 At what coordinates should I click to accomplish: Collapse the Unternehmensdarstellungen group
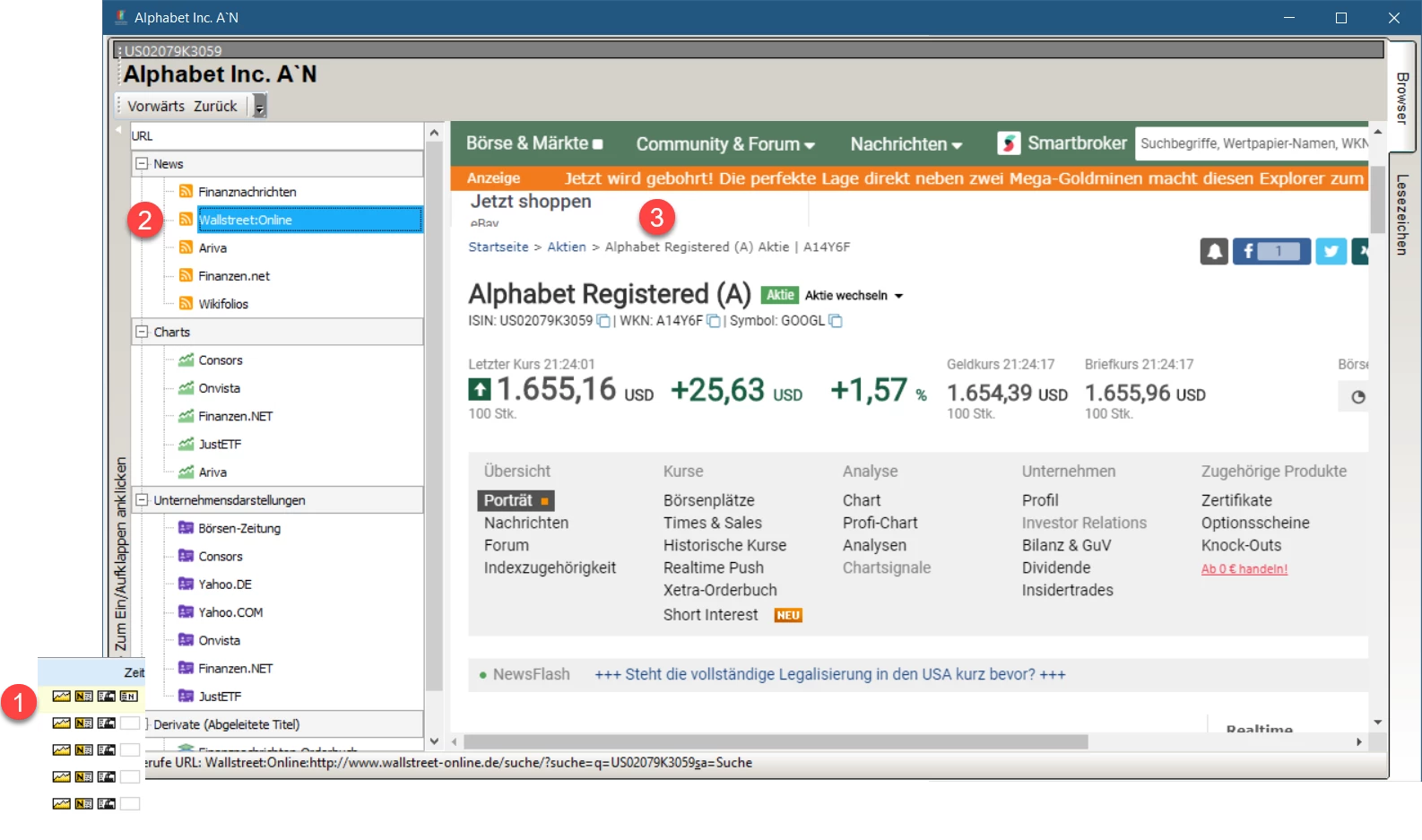pos(142,500)
